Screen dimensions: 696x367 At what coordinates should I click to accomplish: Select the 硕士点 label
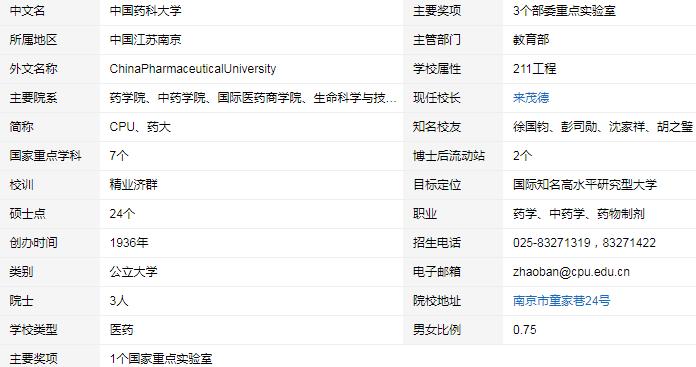coord(28,213)
